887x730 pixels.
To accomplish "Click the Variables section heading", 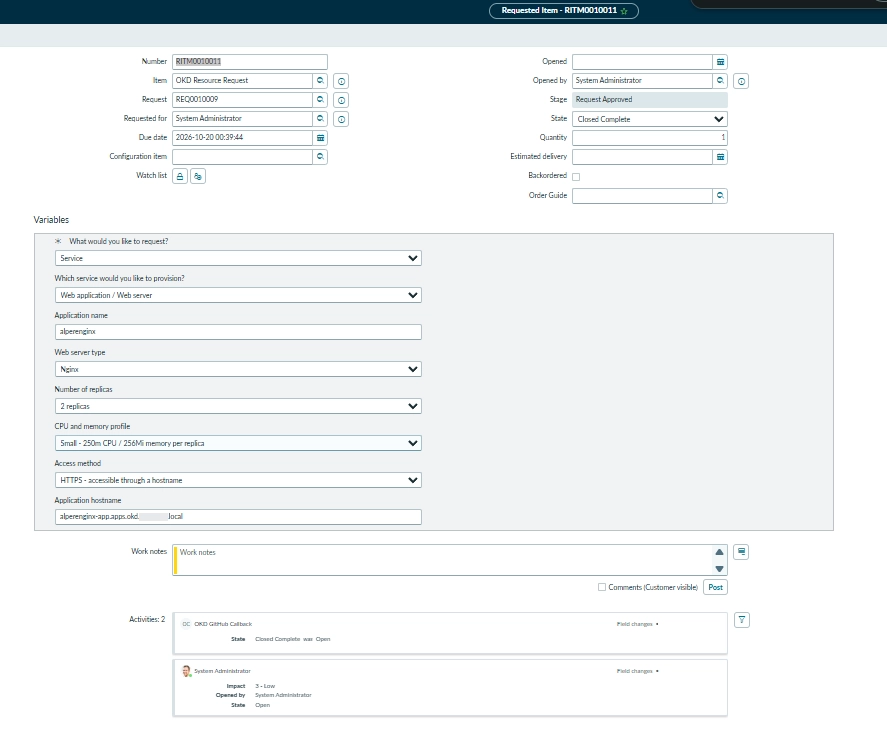I will click(x=51, y=220).
